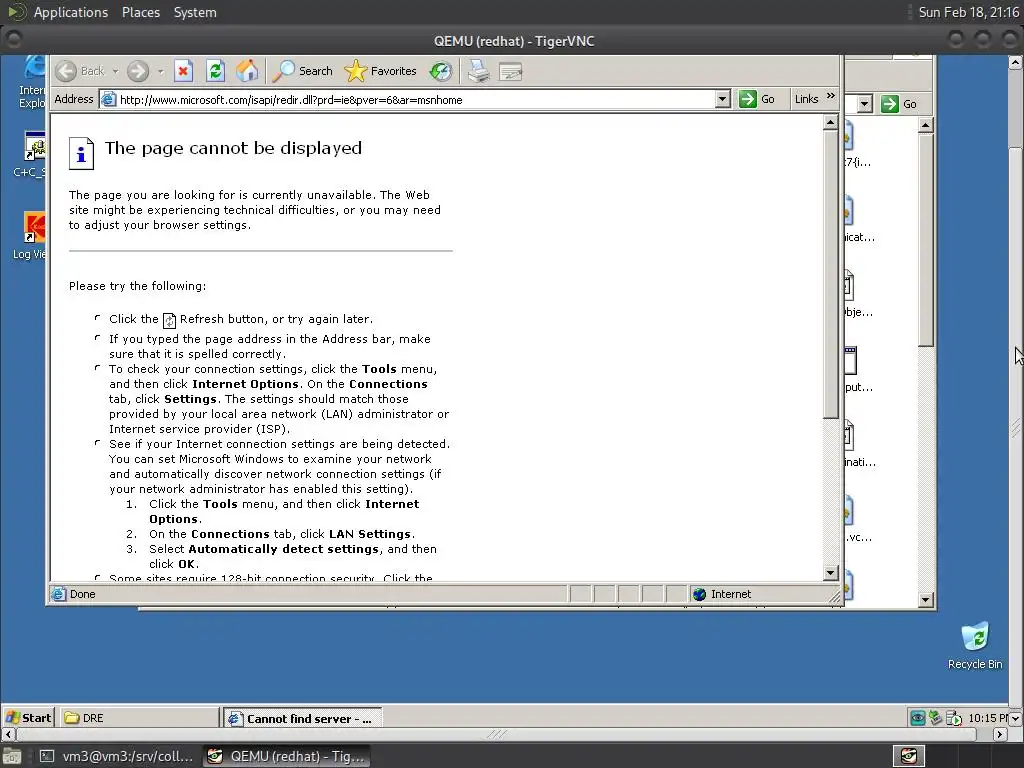Open the Search pane

pyautogui.click(x=302, y=71)
